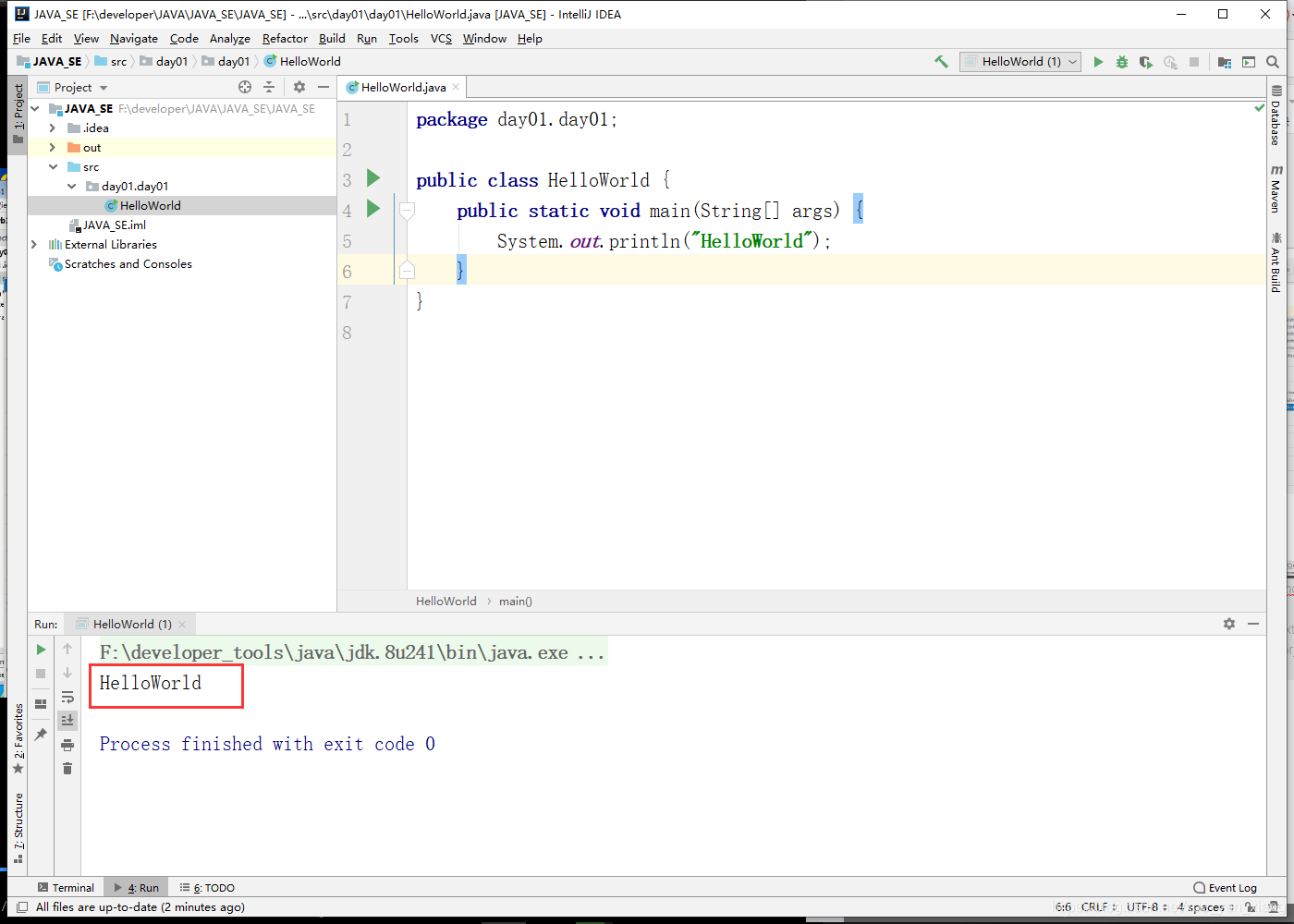Image resolution: width=1294 pixels, height=924 pixels.
Task: Click the 4: Run tool window button
Action: click(136, 888)
